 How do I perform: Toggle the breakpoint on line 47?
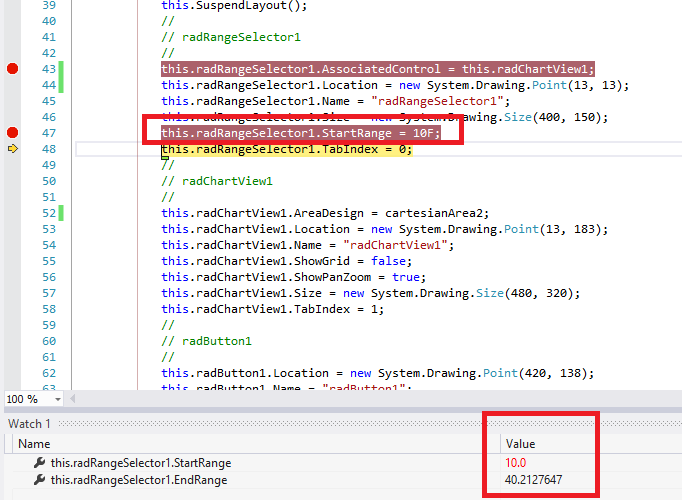point(13,133)
